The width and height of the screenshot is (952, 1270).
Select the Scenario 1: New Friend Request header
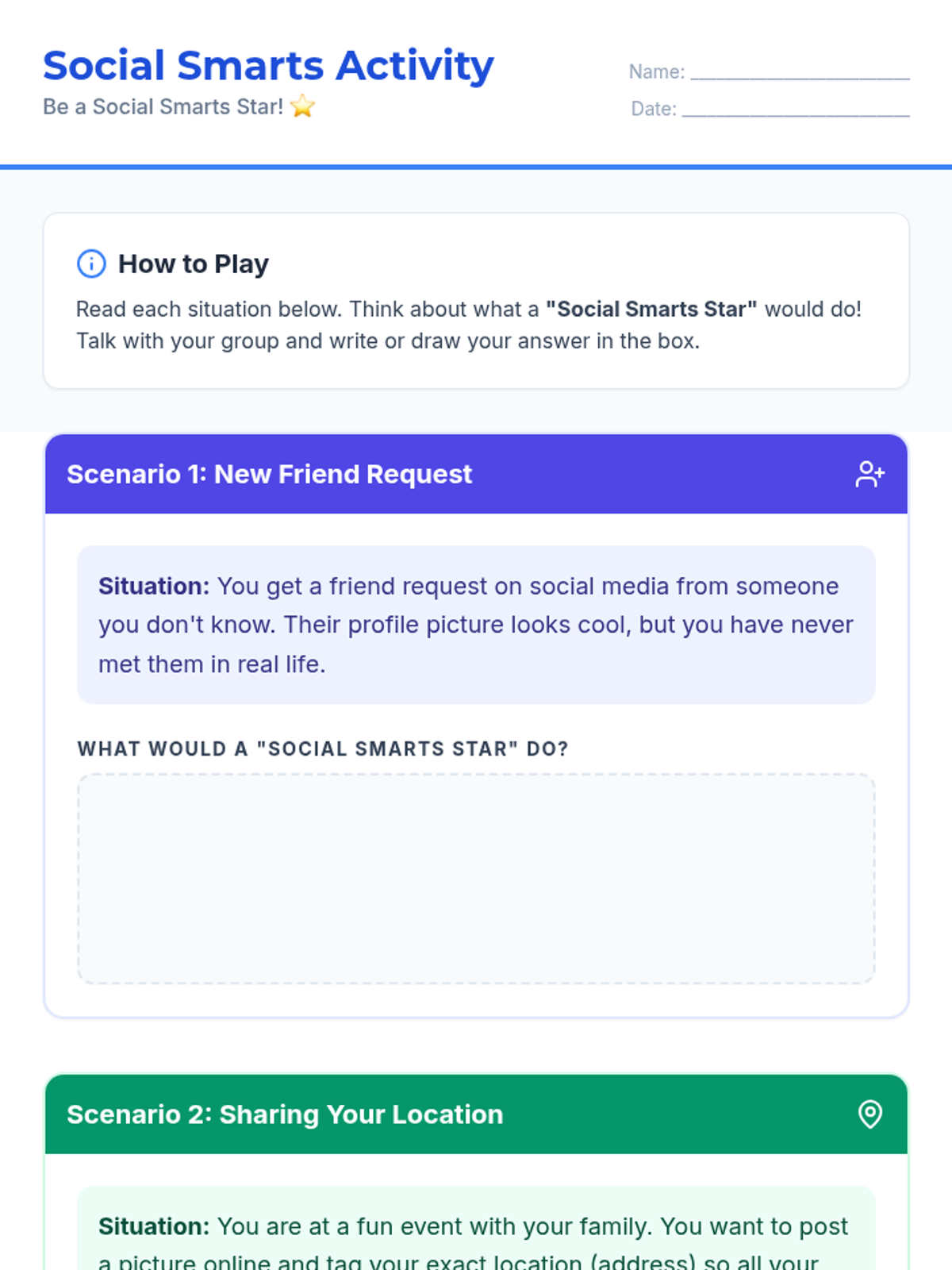476,474
